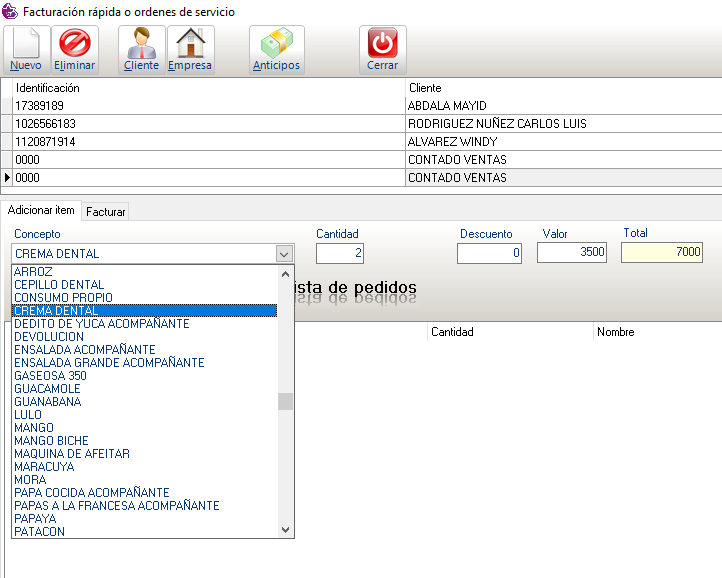Click the Nuevo document icon
The width and height of the screenshot is (722, 578).
26,44
